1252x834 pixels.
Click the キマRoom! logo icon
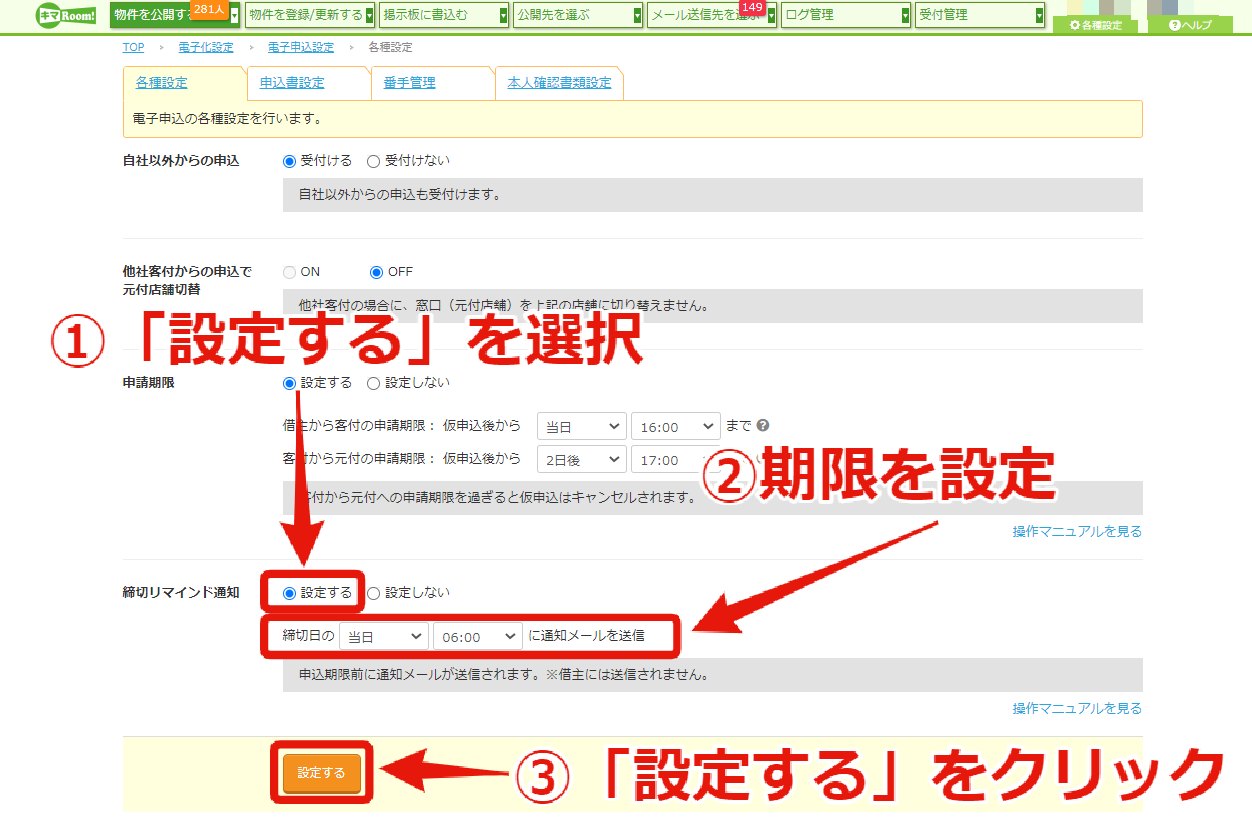point(65,15)
